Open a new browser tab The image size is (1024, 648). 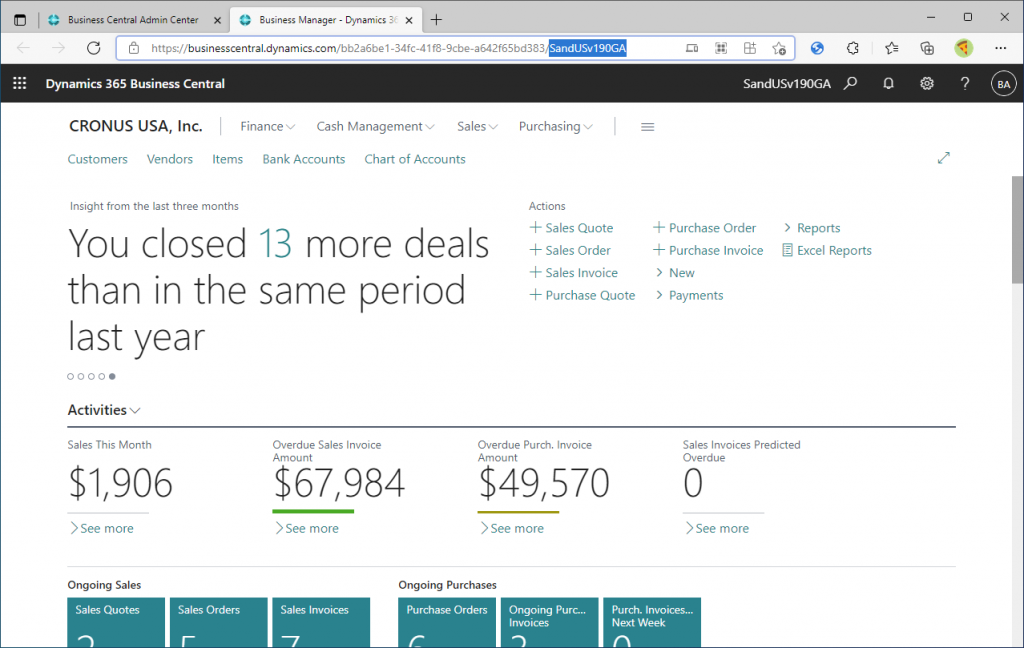[x=436, y=20]
